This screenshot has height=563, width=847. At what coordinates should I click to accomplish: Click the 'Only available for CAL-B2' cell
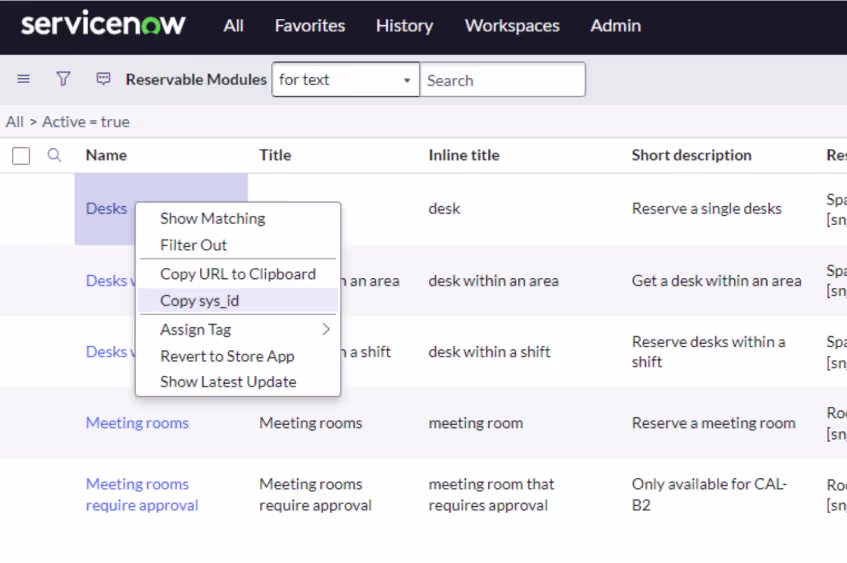[709, 494]
